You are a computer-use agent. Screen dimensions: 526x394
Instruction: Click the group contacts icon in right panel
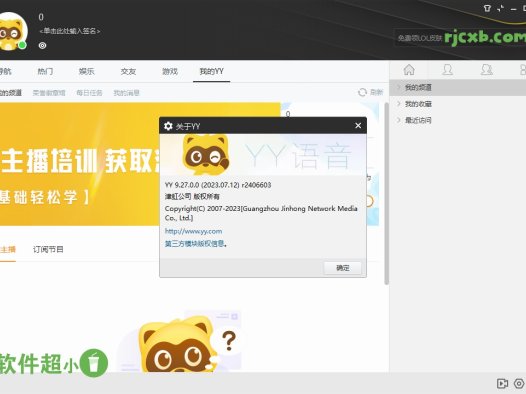point(486,70)
